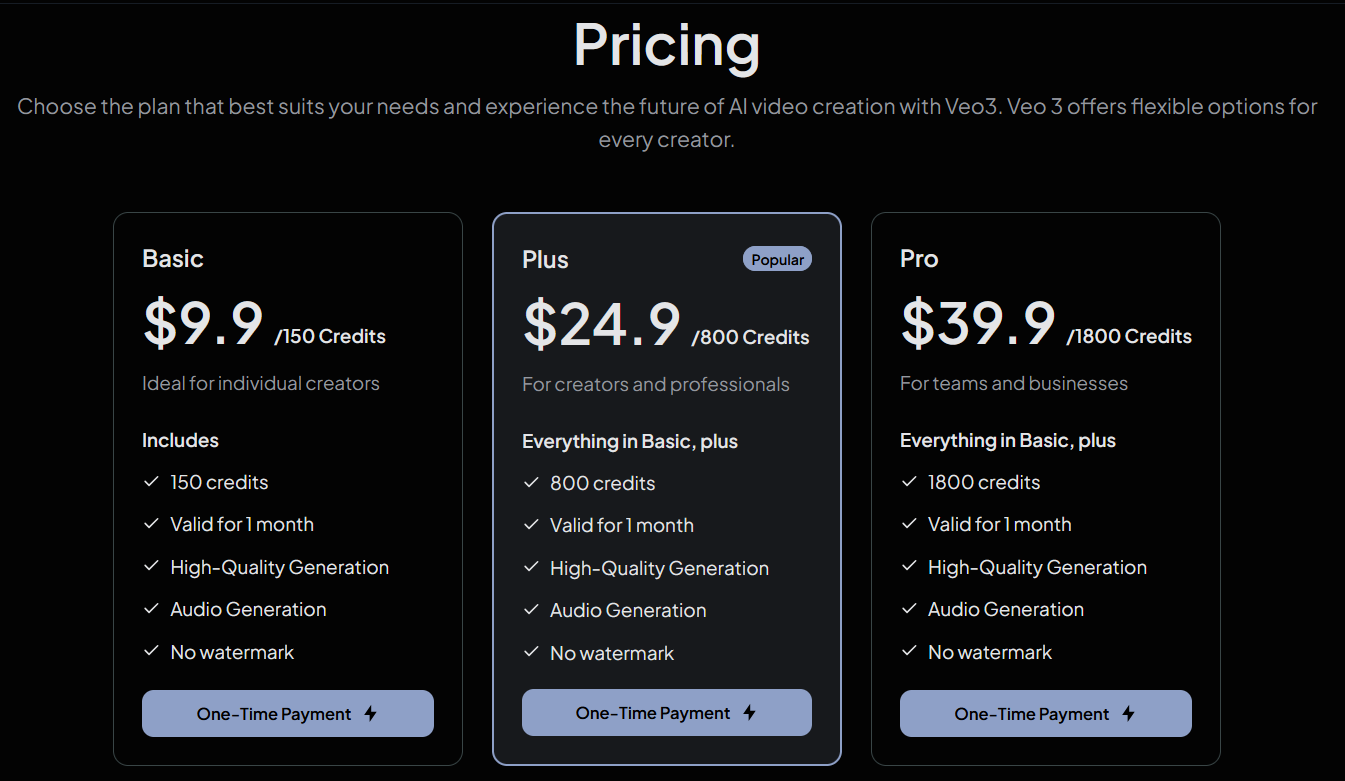Viewport: 1345px width, 781px height.
Task: Choose Plus plan One-Time Payment button
Action: (667, 713)
